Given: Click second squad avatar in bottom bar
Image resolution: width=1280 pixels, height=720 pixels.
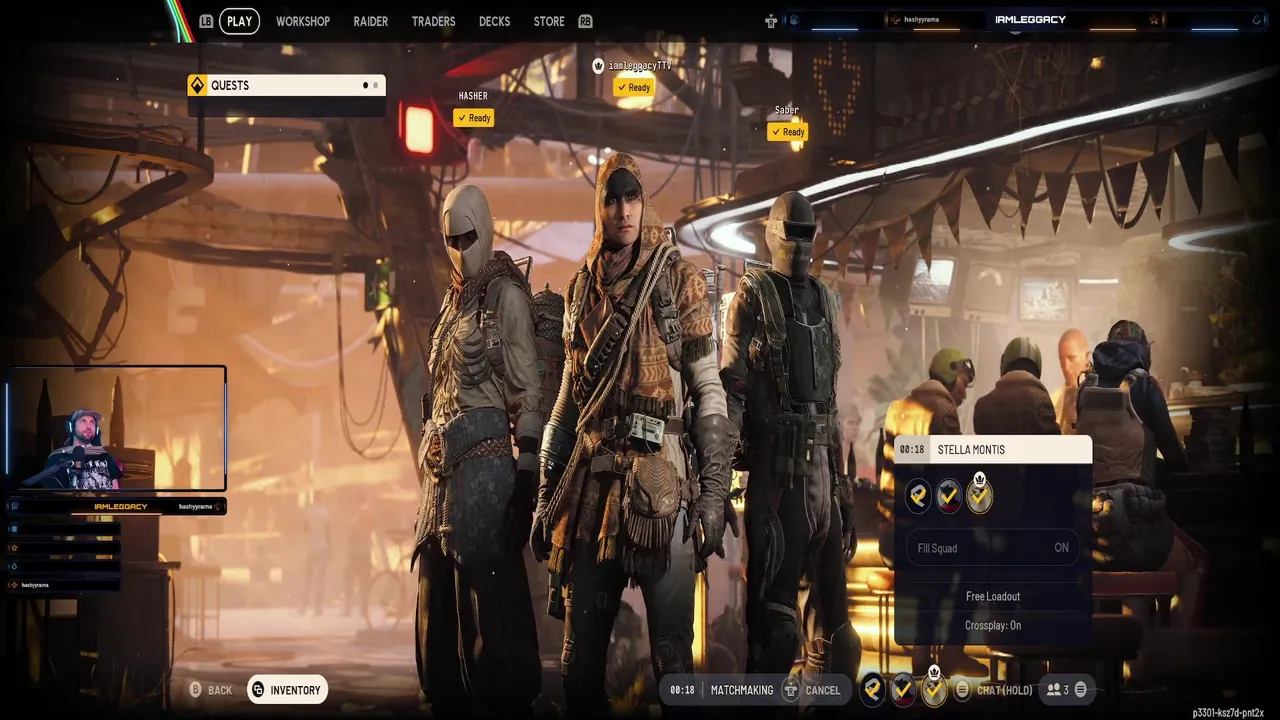Looking at the screenshot, I should (x=903, y=689).
